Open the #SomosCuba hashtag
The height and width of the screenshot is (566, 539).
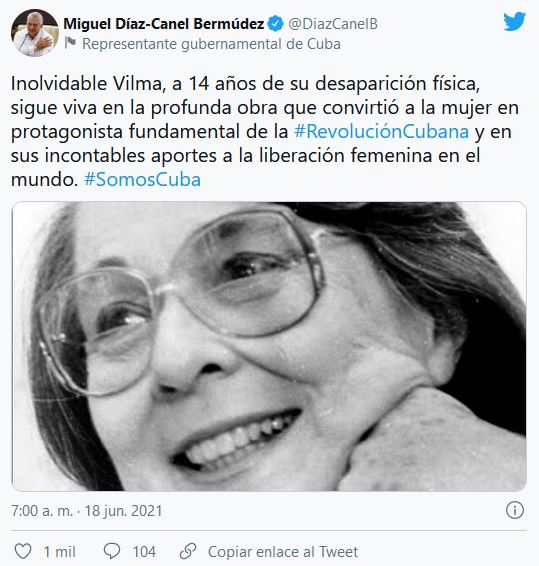pyautogui.click(x=142, y=179)
